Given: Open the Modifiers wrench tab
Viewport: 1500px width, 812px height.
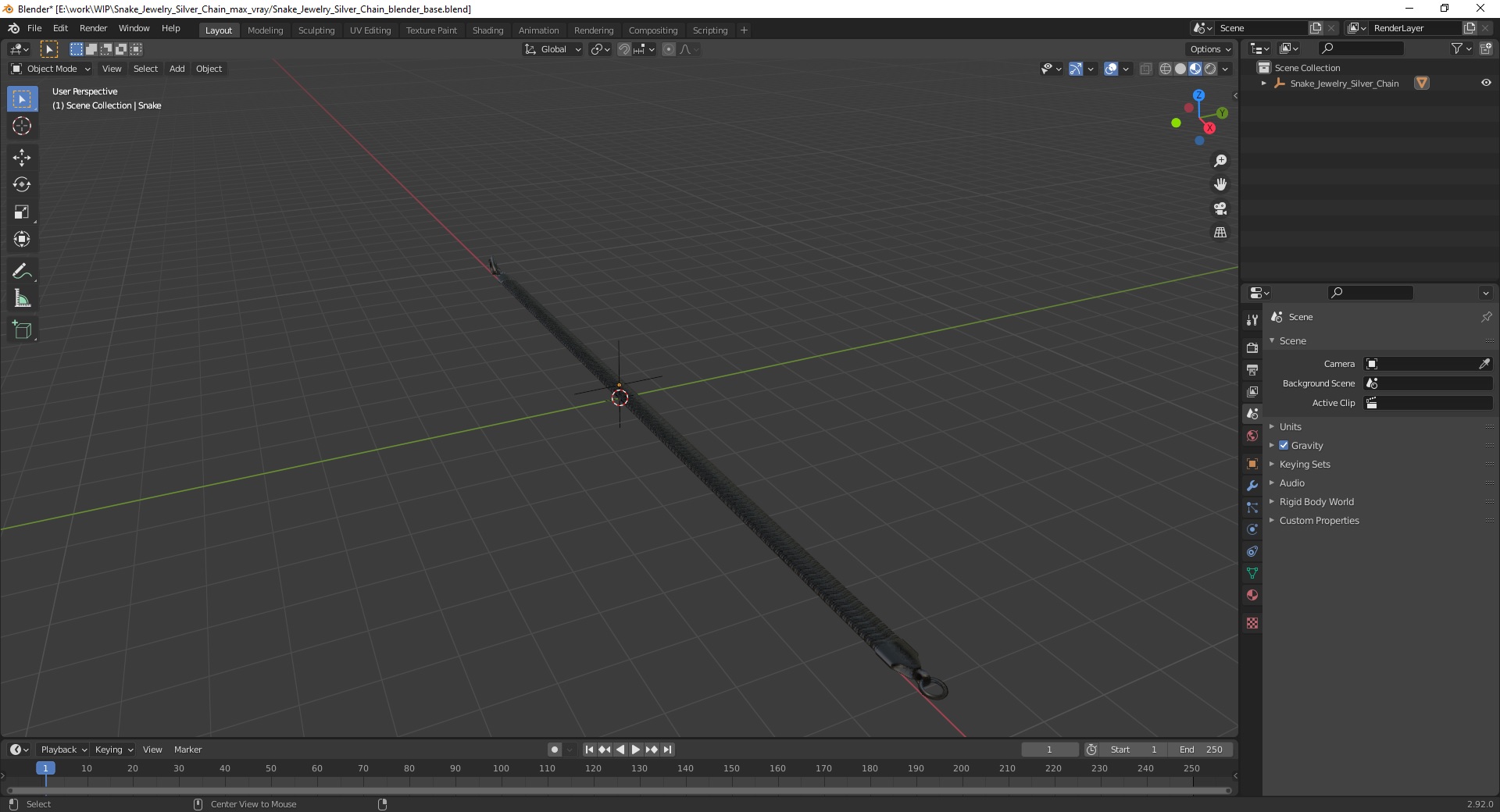Looking at the screenshot, I should pyautogui.click(x=1252, y=486).
